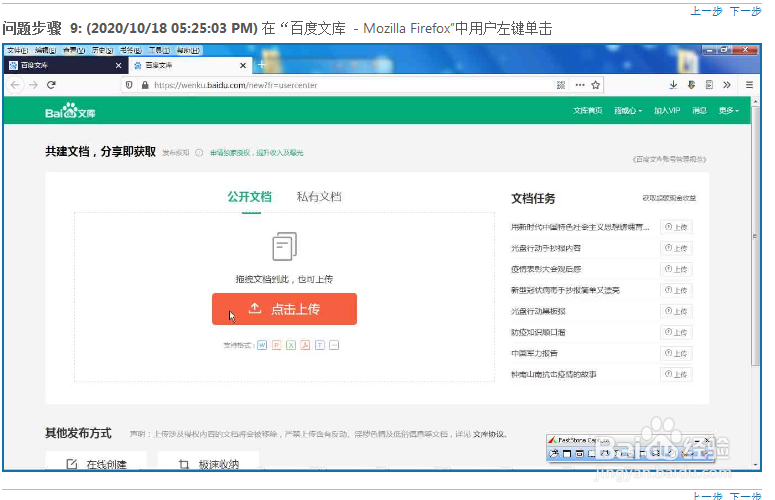Open the page actions three-dot menu
The width and height of the screenshot is (775, 500).
pyautogui.click(x=580, y=85)
